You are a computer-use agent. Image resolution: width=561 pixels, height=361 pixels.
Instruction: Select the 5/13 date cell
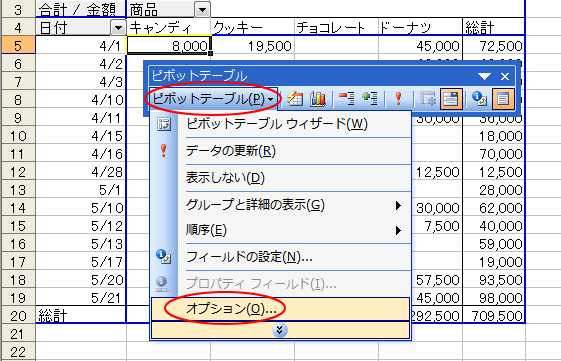click(x=81, y=244)
